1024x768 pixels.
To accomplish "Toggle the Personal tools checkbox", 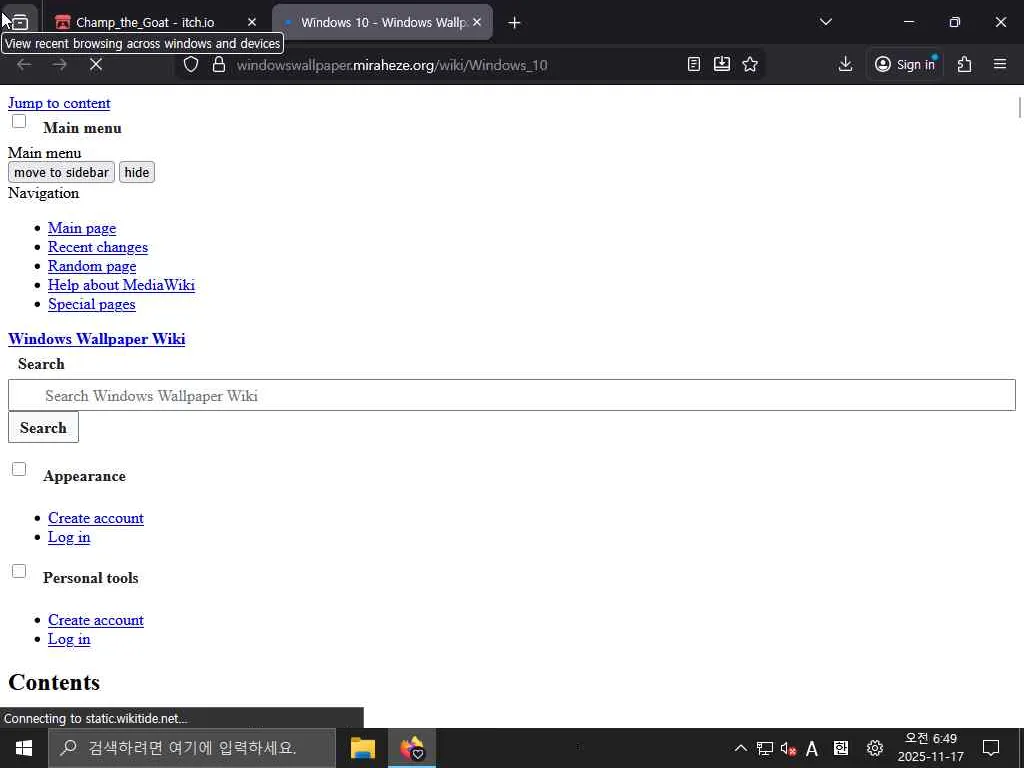I will [19, 571].
